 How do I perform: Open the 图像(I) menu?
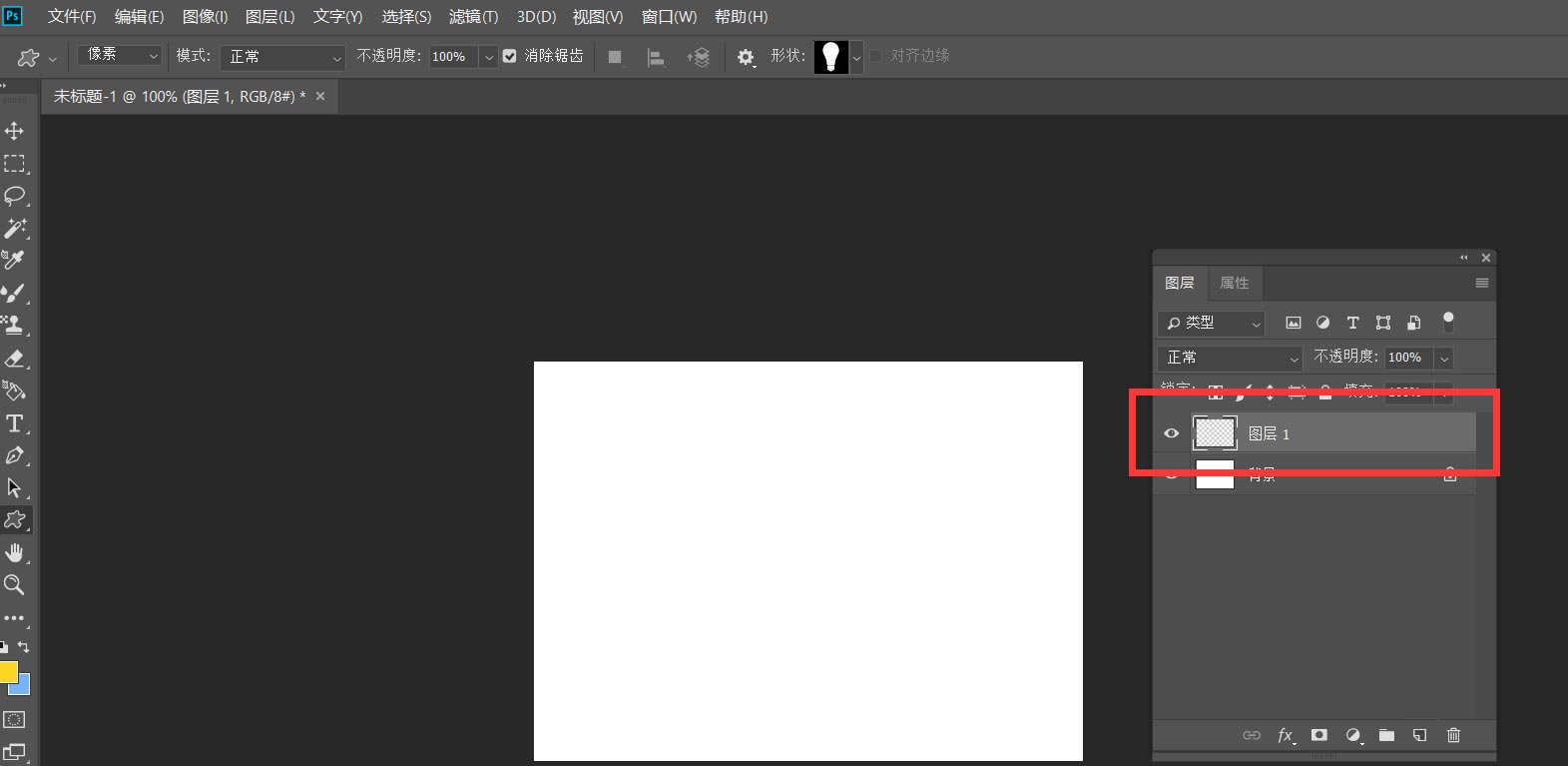(x=205, y=17)
